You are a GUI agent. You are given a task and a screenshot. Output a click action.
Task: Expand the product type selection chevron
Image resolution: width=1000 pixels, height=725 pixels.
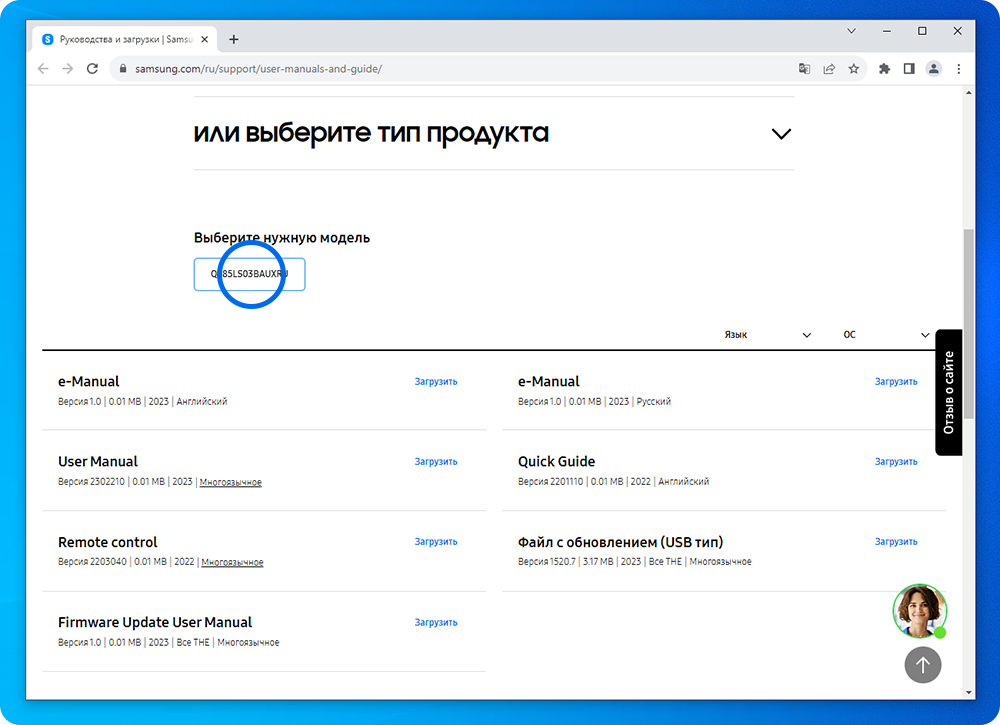point(781,134)
